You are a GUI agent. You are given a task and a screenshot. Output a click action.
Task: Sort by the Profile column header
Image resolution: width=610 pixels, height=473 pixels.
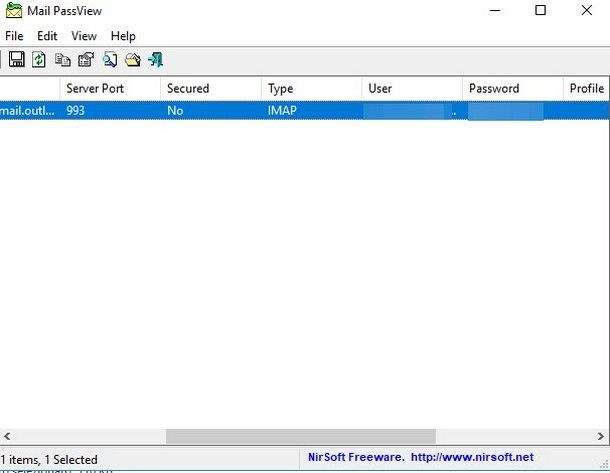587,89
